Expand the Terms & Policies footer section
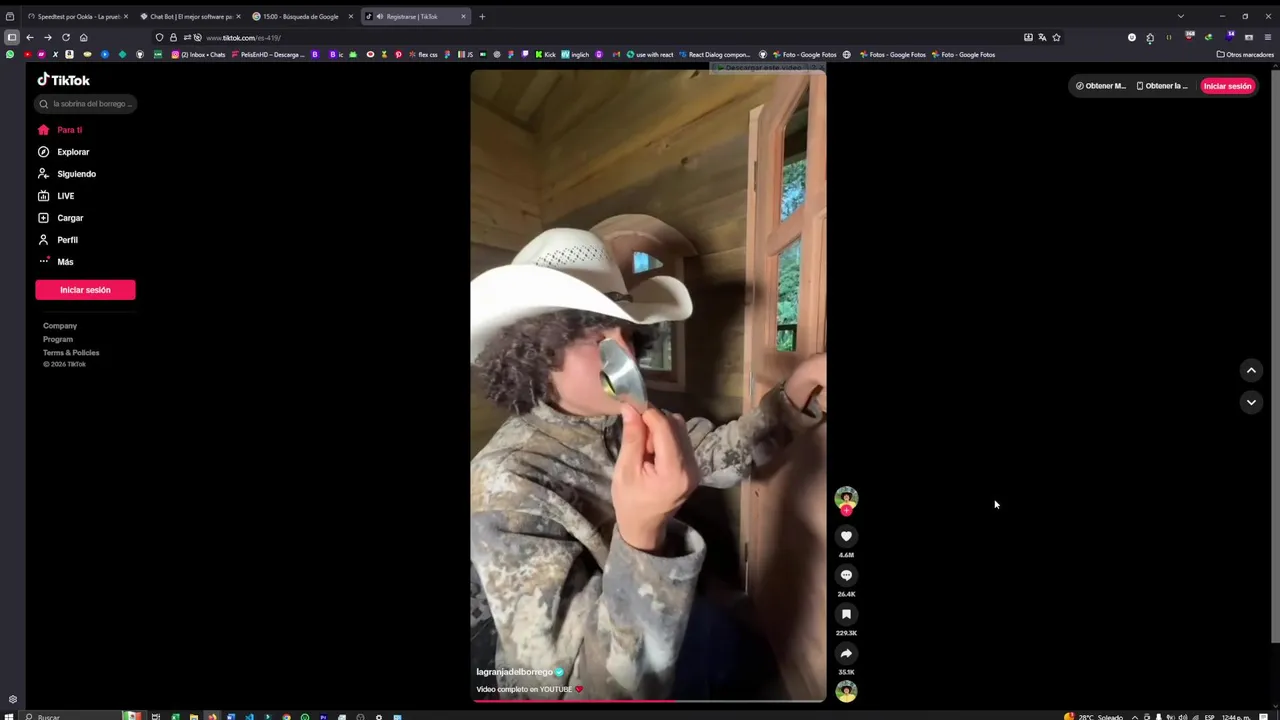 click(x=71, y=353)
